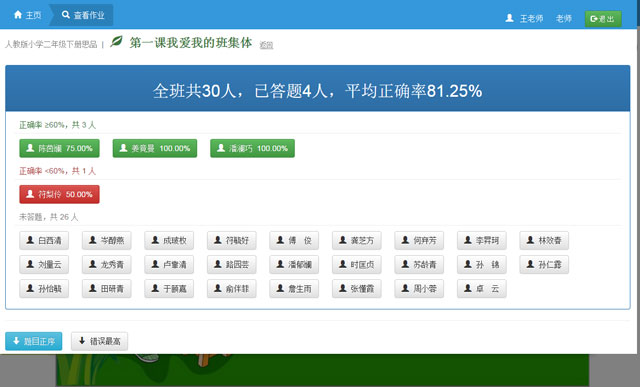Select unanswered student 田研青
Image resolution: width=640 pixels, height=387 pixels.
tap(106, 289)
